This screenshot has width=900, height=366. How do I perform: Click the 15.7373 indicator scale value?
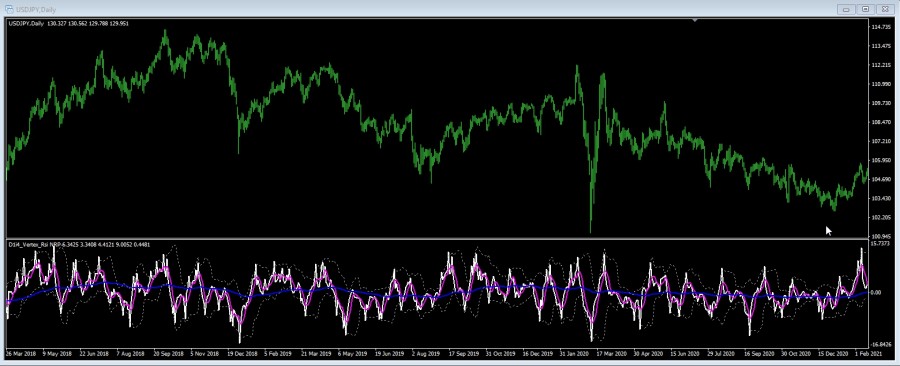[880, 244]
